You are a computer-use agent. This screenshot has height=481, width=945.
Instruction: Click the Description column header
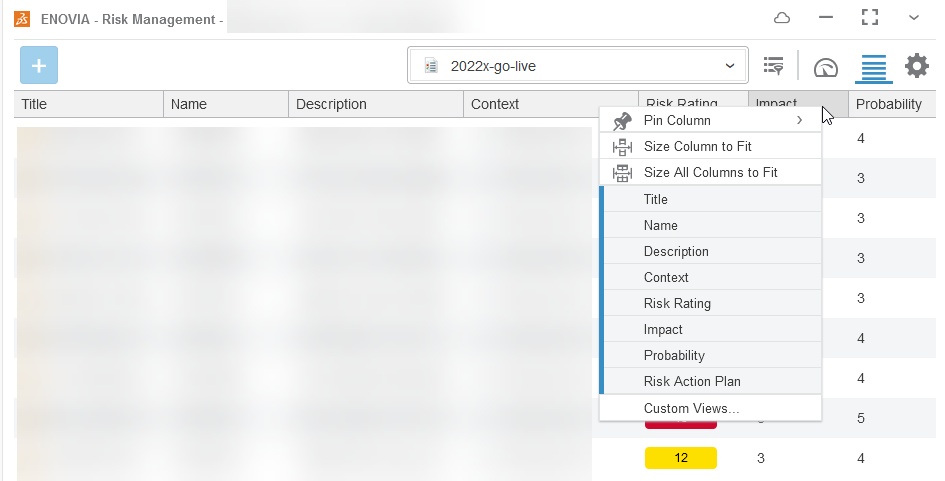pos(376,104)
